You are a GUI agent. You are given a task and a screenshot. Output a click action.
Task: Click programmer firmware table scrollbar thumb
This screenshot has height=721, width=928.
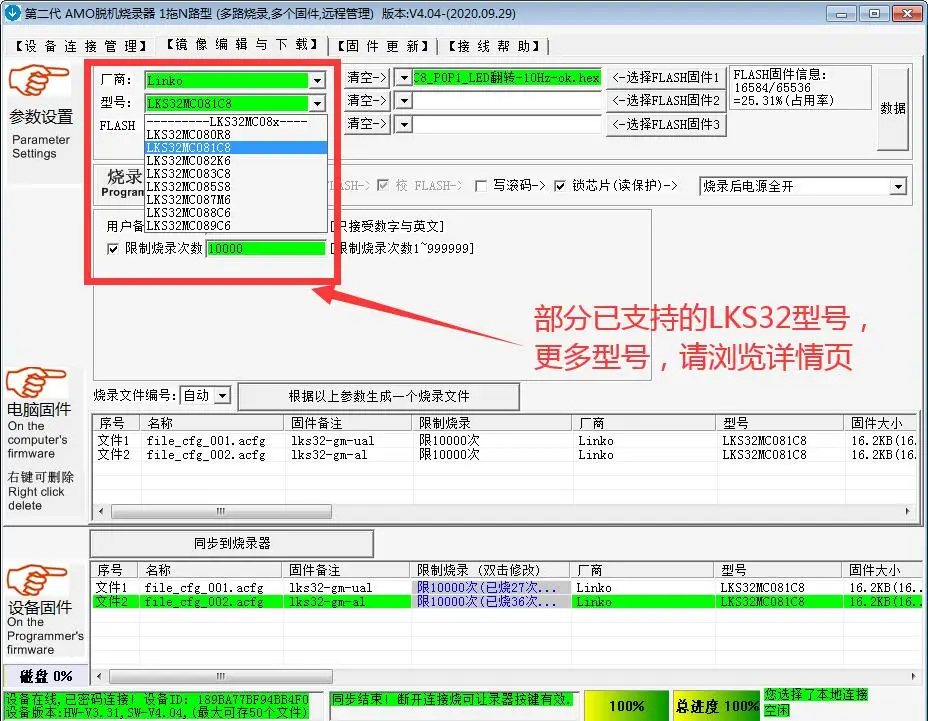[221, 676]
